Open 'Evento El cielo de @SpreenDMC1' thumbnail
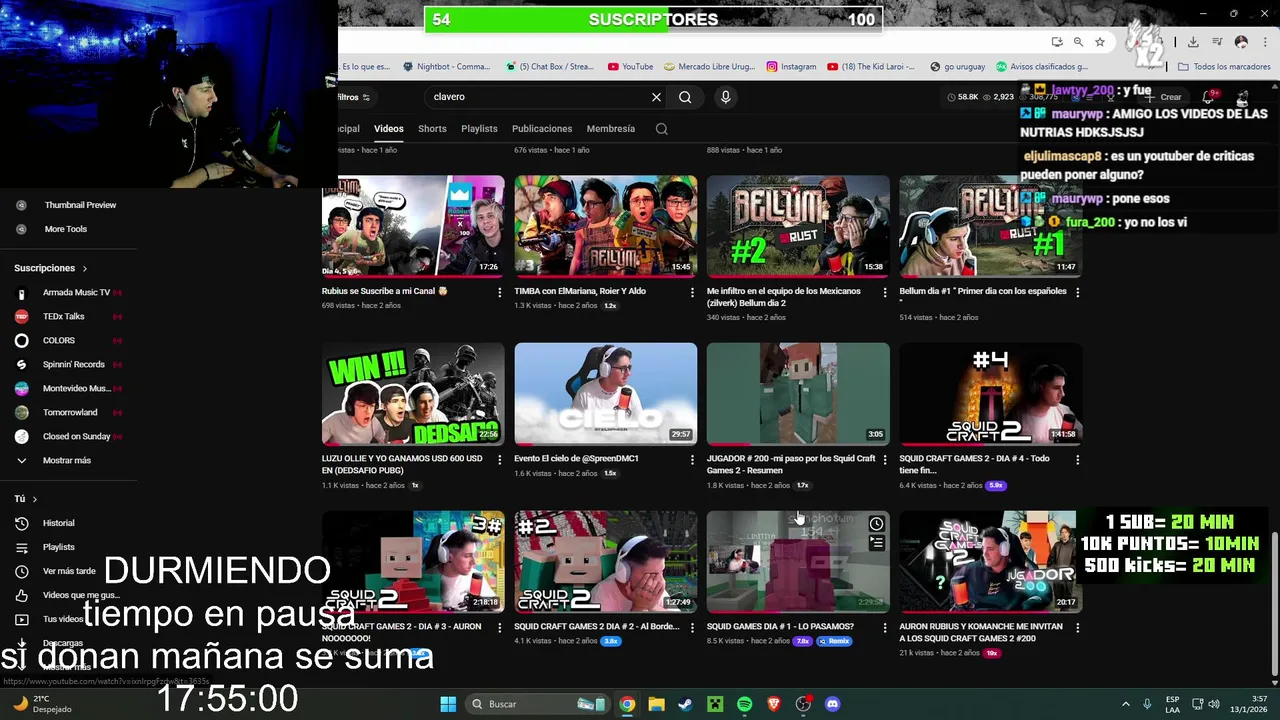This screenshot has width=1280, height=720. (606, 394)
